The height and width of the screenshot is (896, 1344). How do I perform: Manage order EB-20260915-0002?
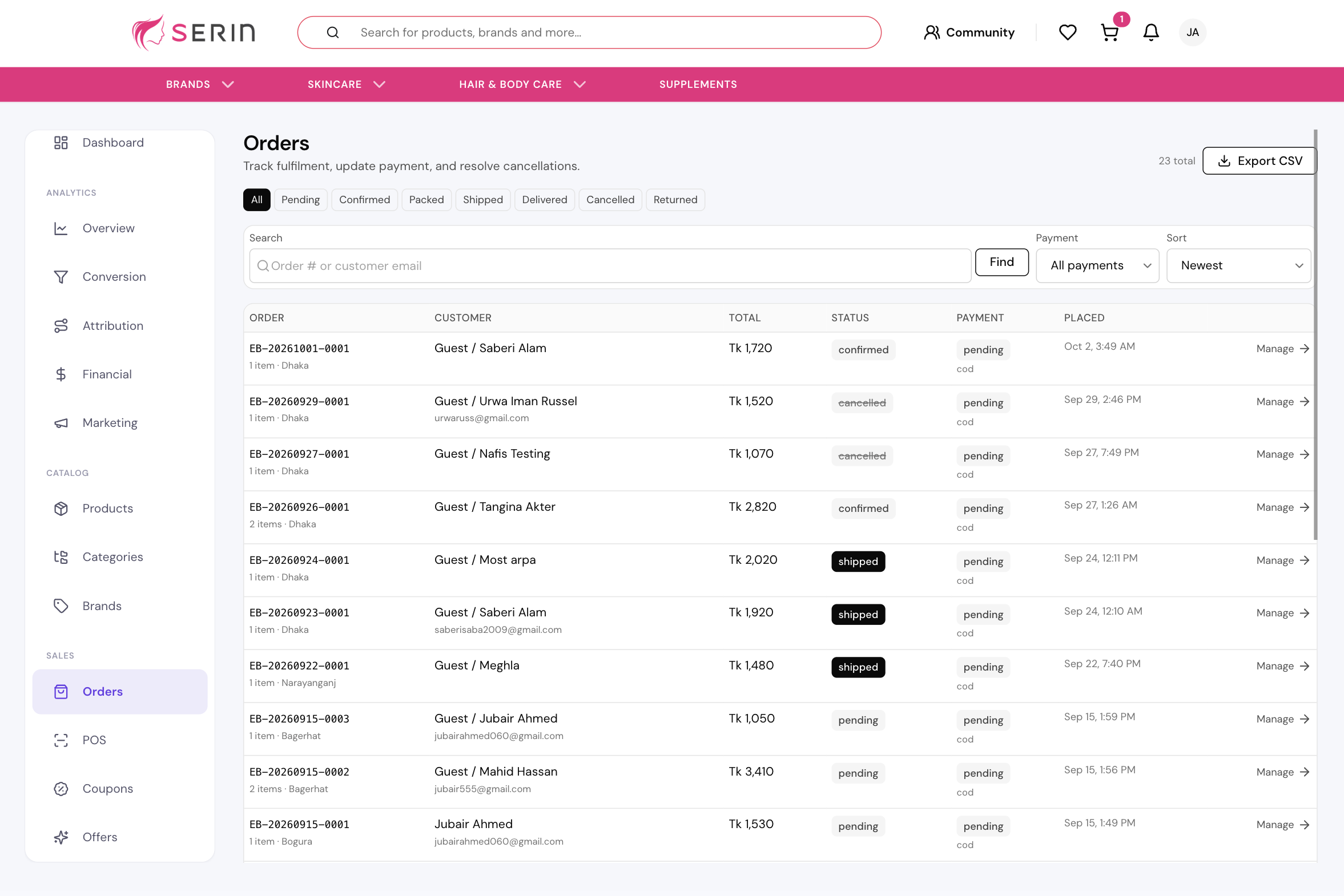click(x=1282, y=772)
